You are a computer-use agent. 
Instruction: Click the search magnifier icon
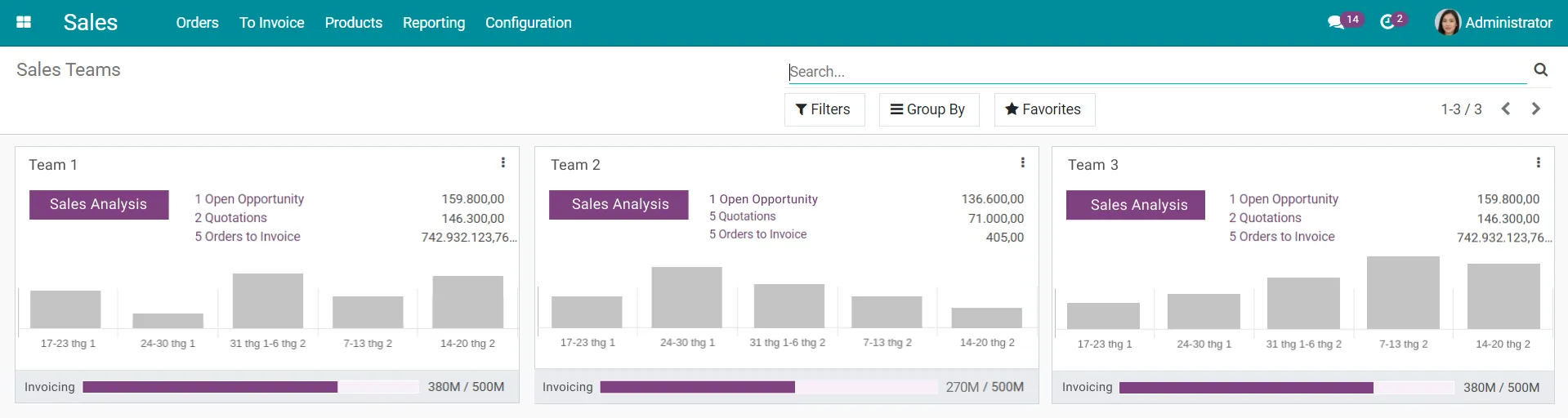(1540, 70)
